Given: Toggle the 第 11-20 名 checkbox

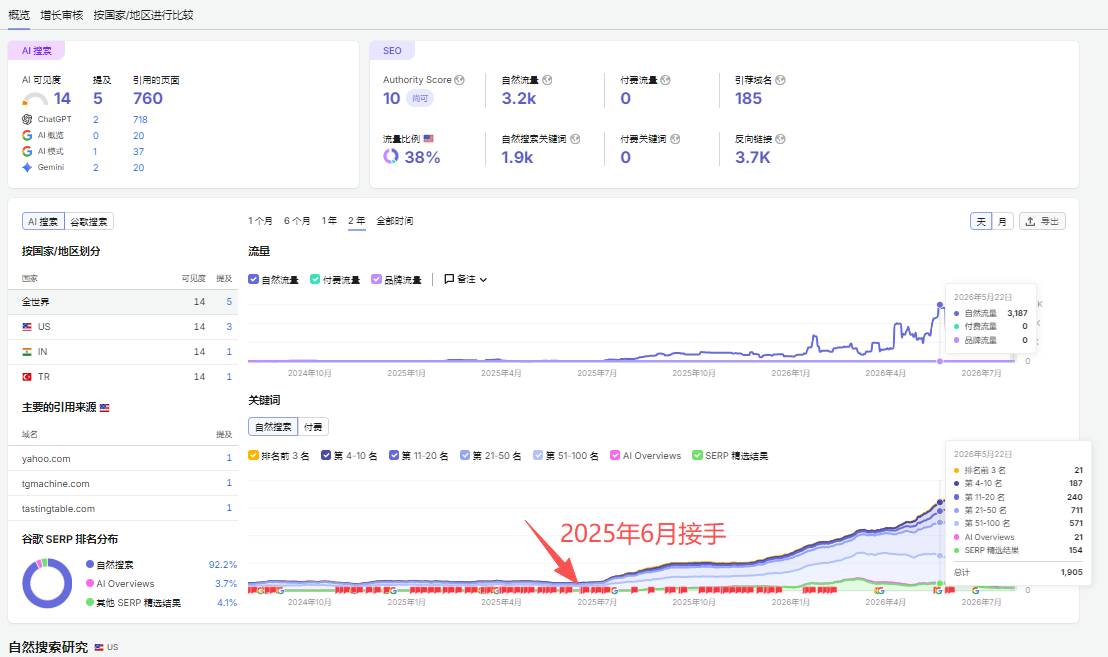Looking at the screenshot, I should pyautogui.click(x=394, y=456).
